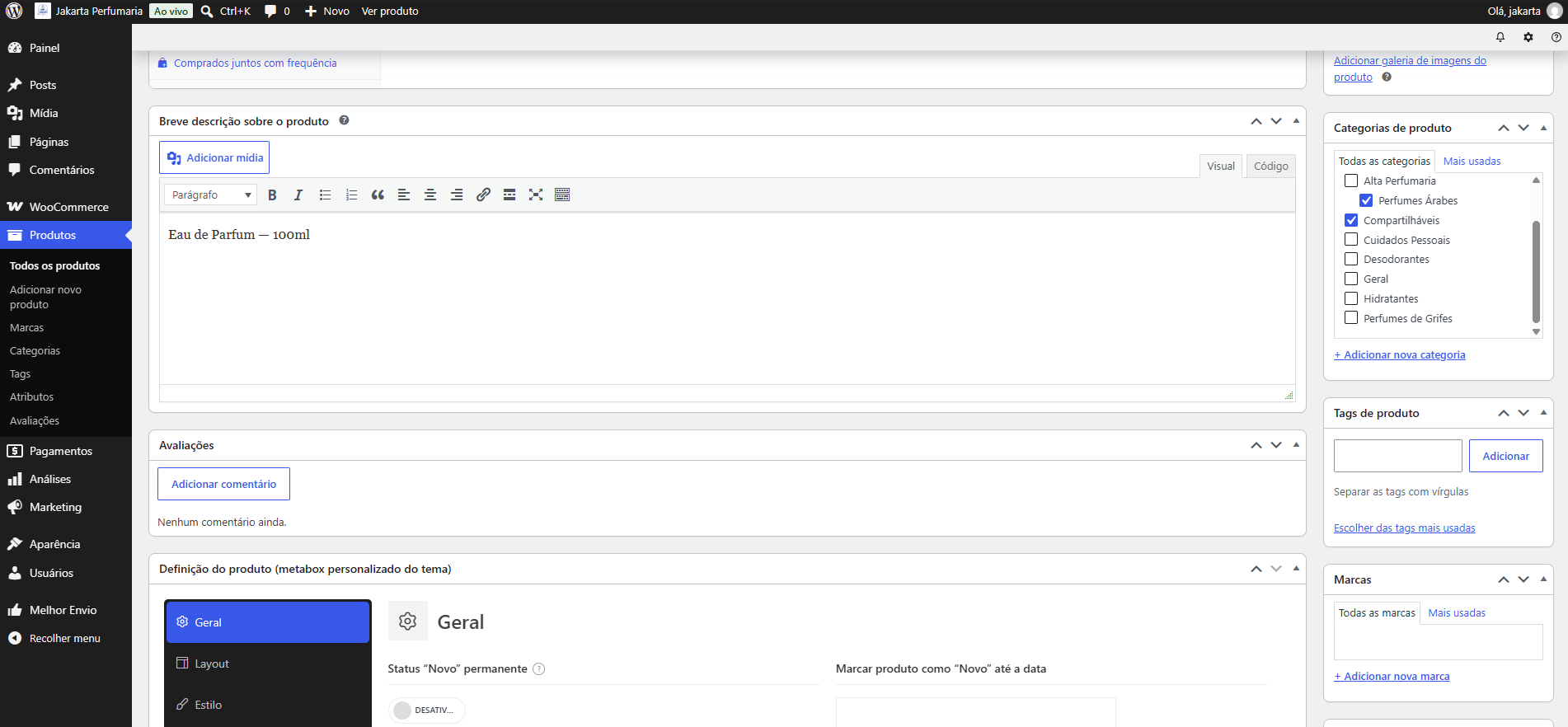This screenshot has height=727, width=1568.
Task: Center align the paragraph text
Action: 430,195
